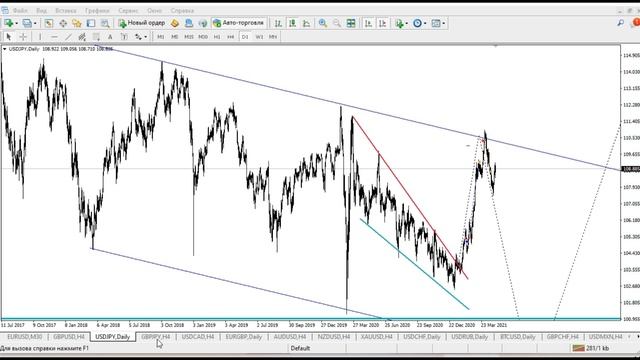The height and width of the screenshot is (360, 640).
Task: Switch to M15 timeframe
Action: pyautogui.click(x=189, y=37)
